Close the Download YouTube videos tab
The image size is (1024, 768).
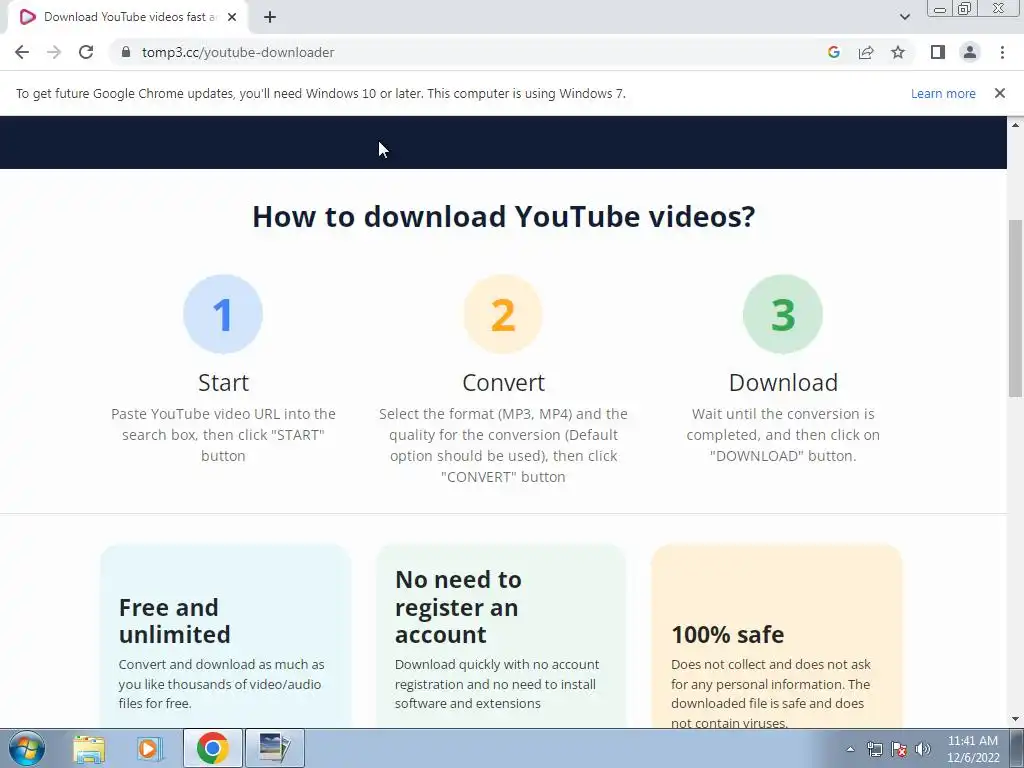[x=232, y=17]
